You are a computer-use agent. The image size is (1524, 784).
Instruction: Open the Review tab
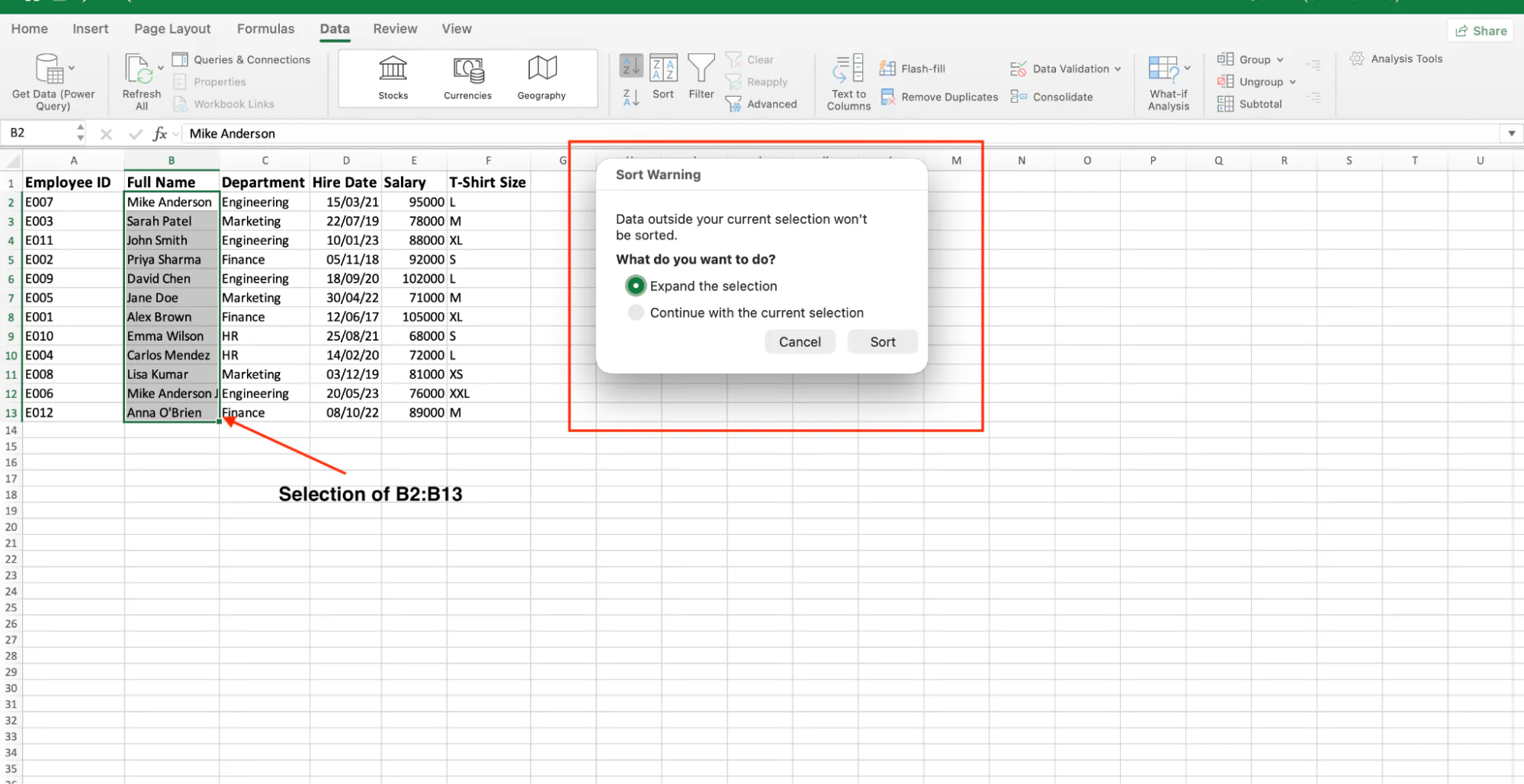[395, 29]
